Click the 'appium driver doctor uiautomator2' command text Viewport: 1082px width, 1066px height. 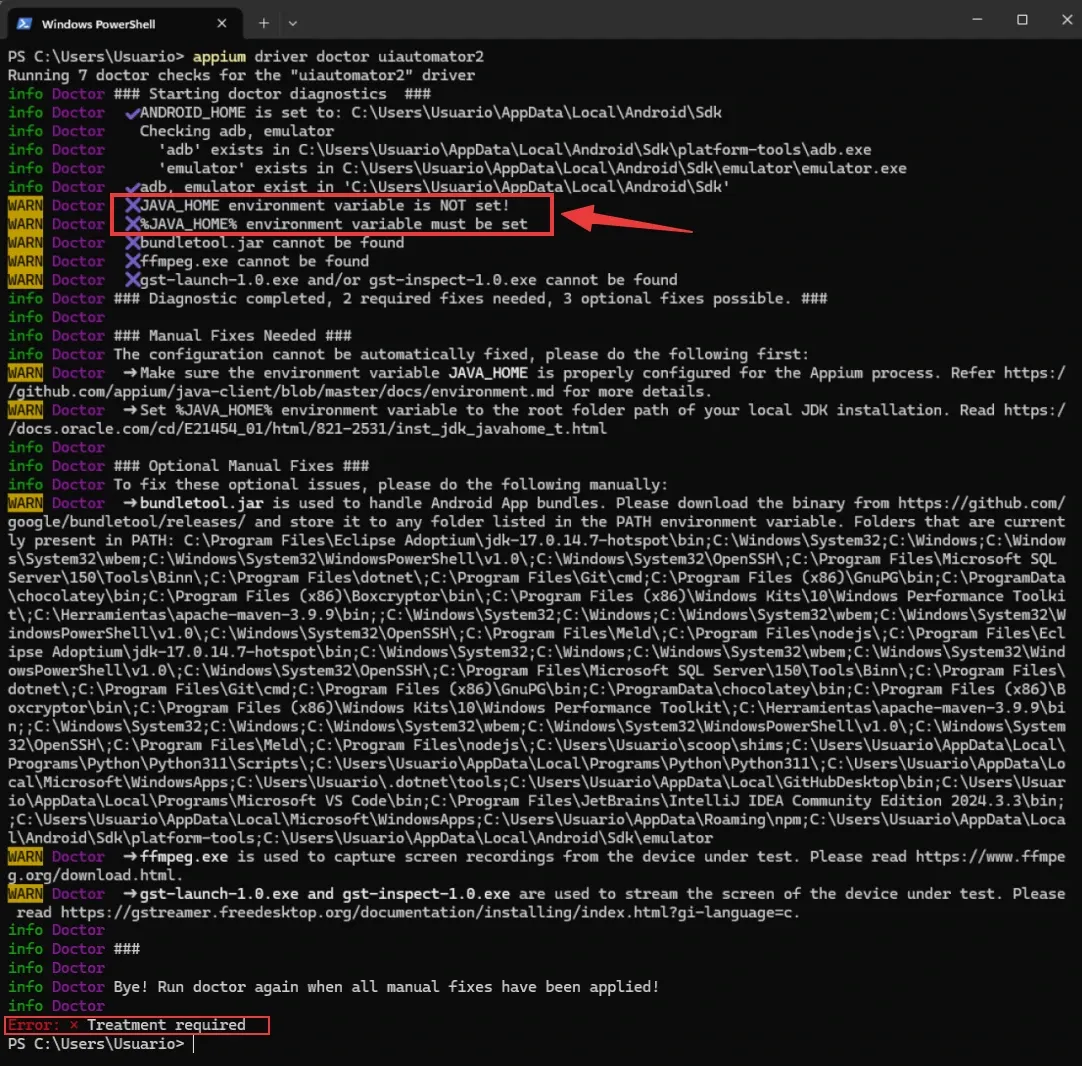click(x=338, y=57)
